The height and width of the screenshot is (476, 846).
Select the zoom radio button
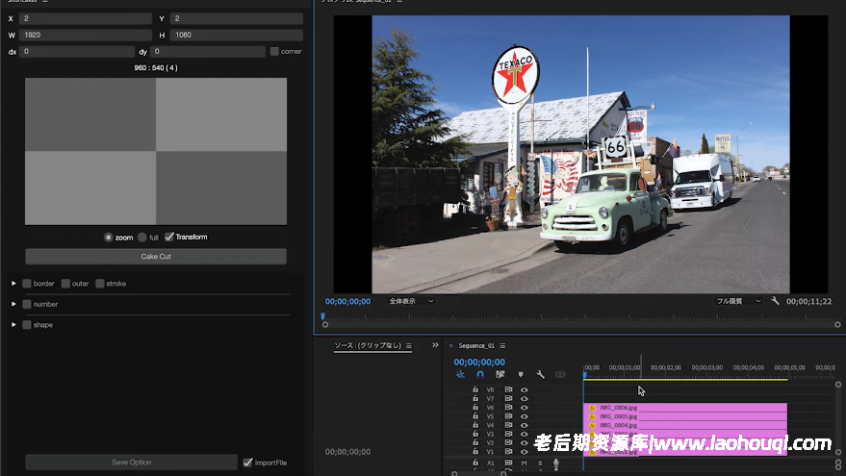(109, 237)
